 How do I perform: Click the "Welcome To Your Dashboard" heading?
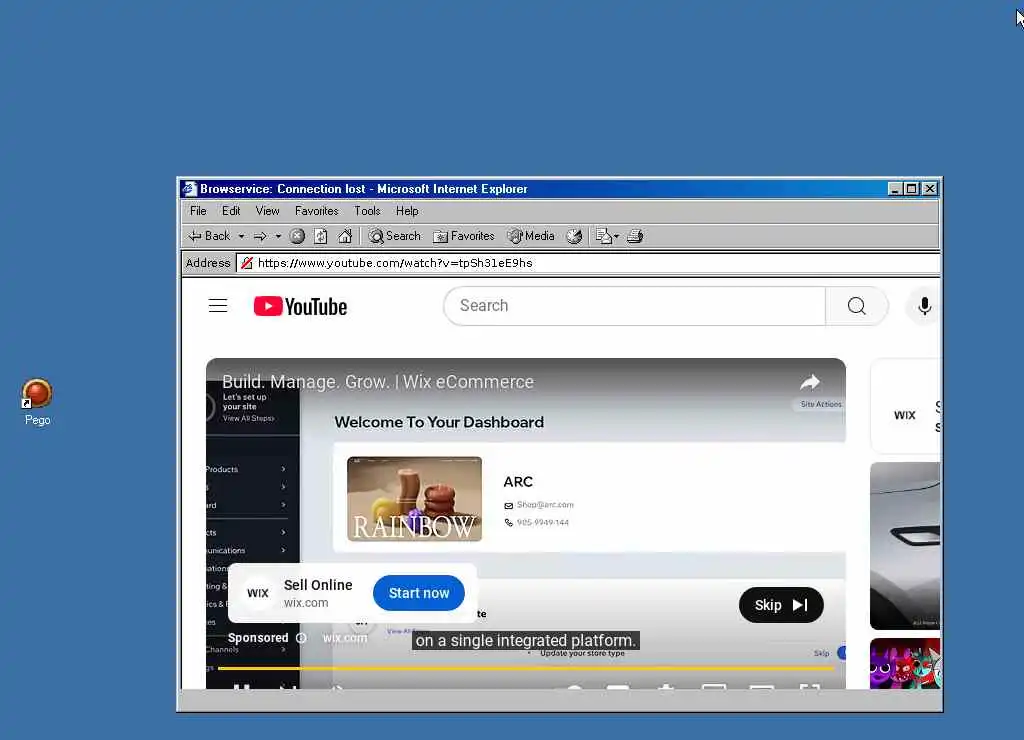tap(439, 422)
